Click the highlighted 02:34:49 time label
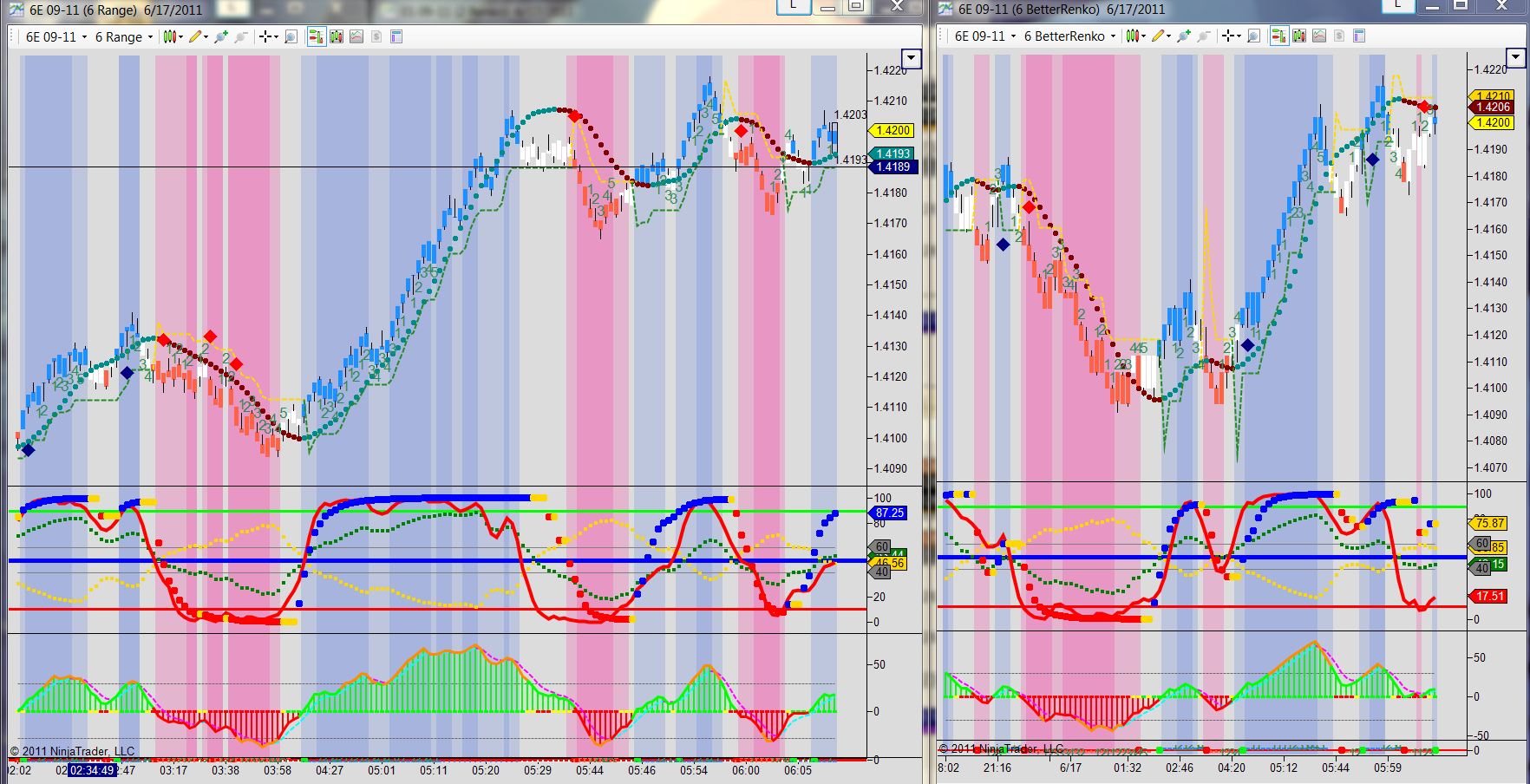Screen dimensions: 1530x784 coord(92,769)
